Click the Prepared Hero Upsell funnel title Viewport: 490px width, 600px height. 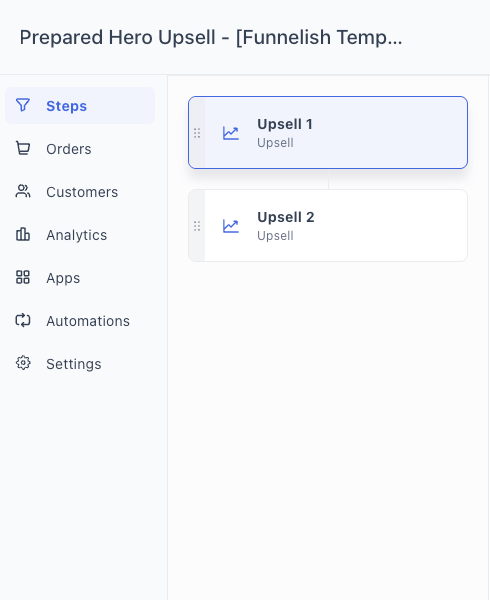coord(211,38)
